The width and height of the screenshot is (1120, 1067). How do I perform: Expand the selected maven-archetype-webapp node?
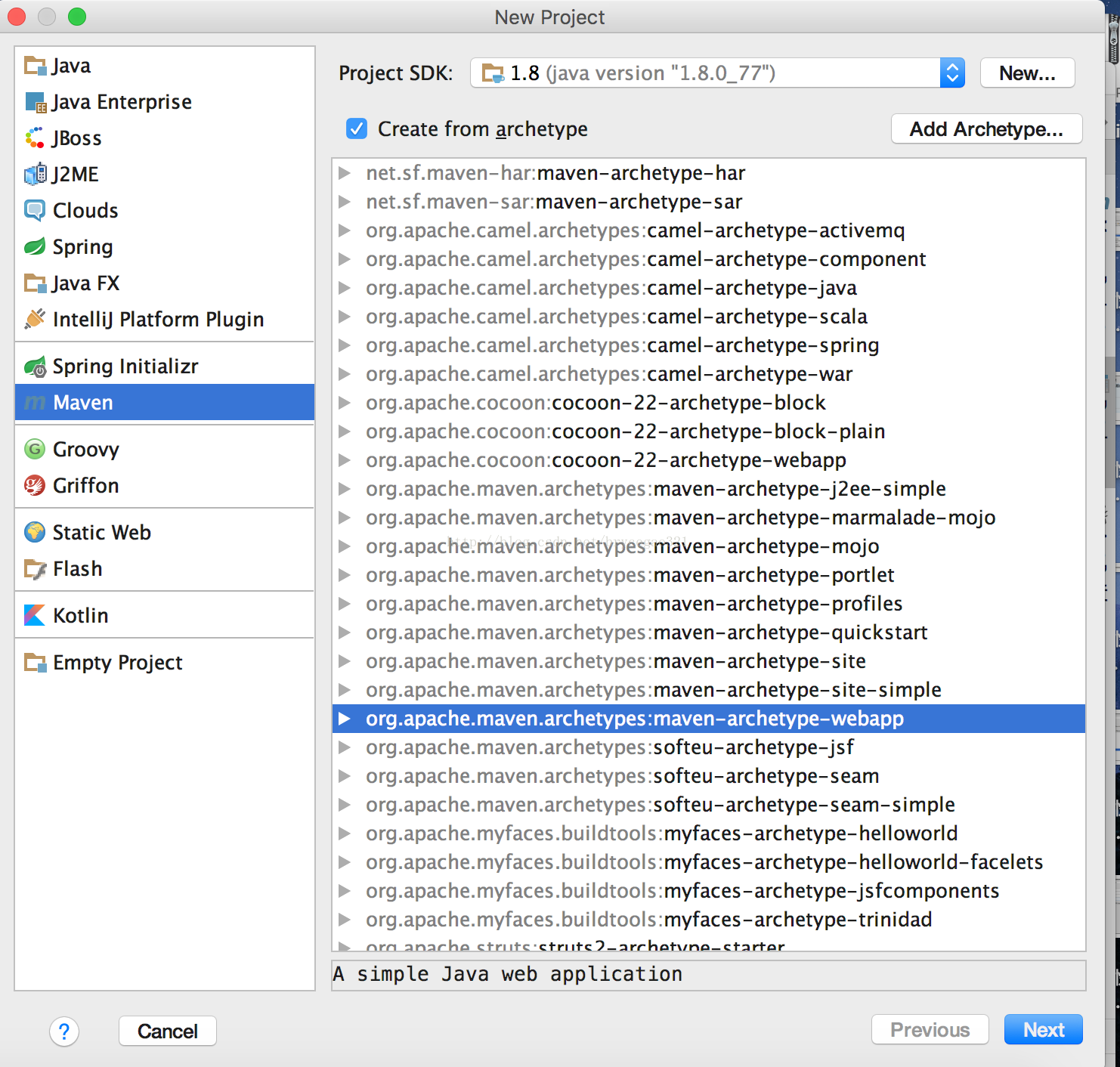point(345,719)
